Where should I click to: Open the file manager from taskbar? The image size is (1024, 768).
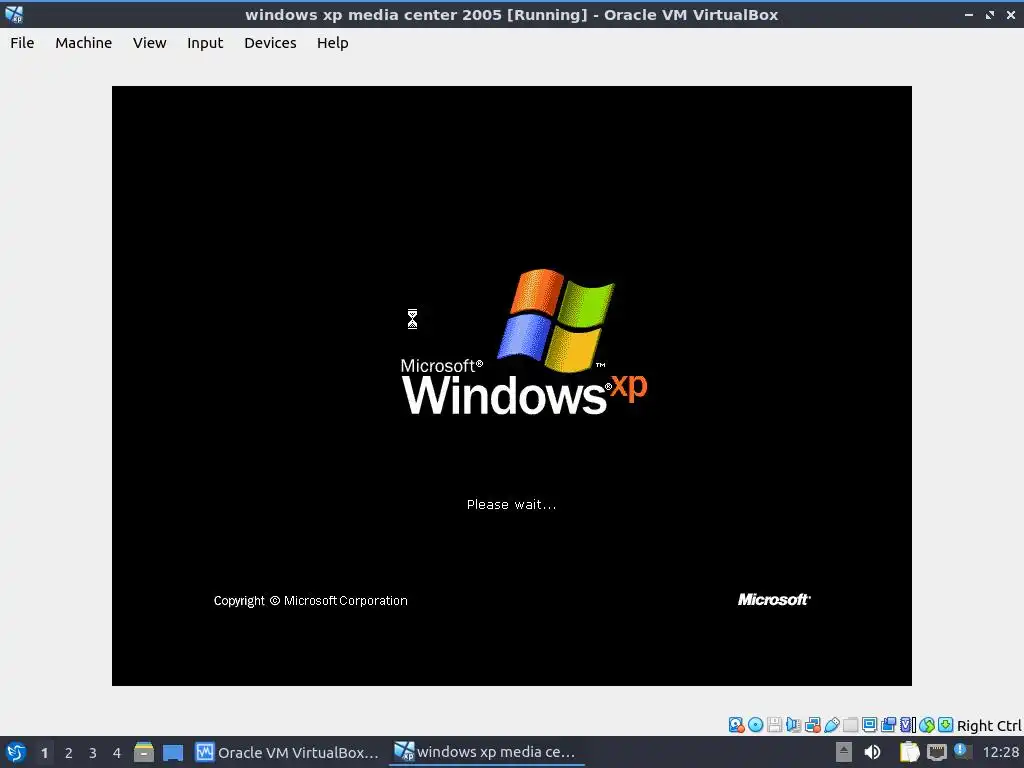click(144, 752)
